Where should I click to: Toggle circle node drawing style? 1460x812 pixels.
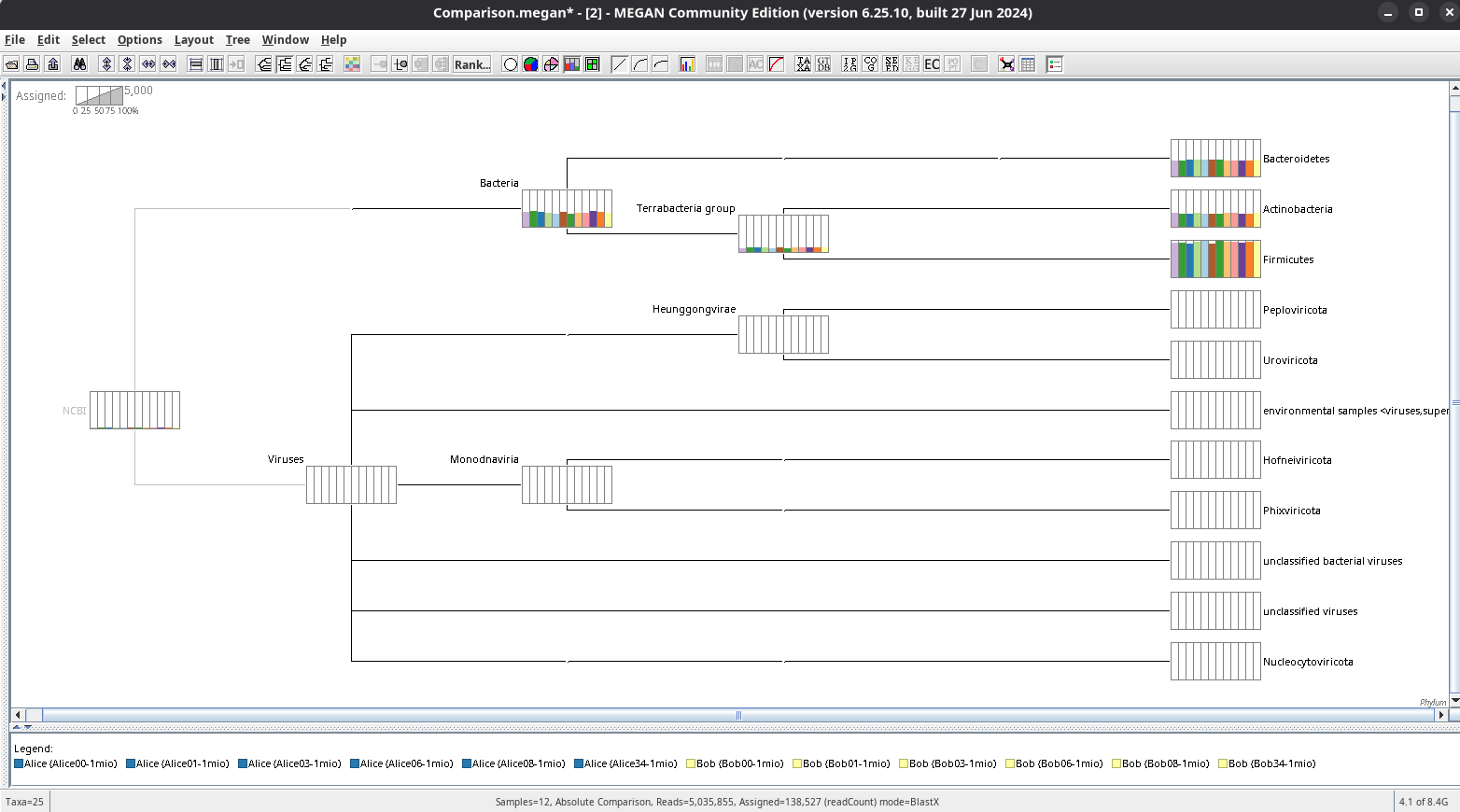tap(510, 64)
